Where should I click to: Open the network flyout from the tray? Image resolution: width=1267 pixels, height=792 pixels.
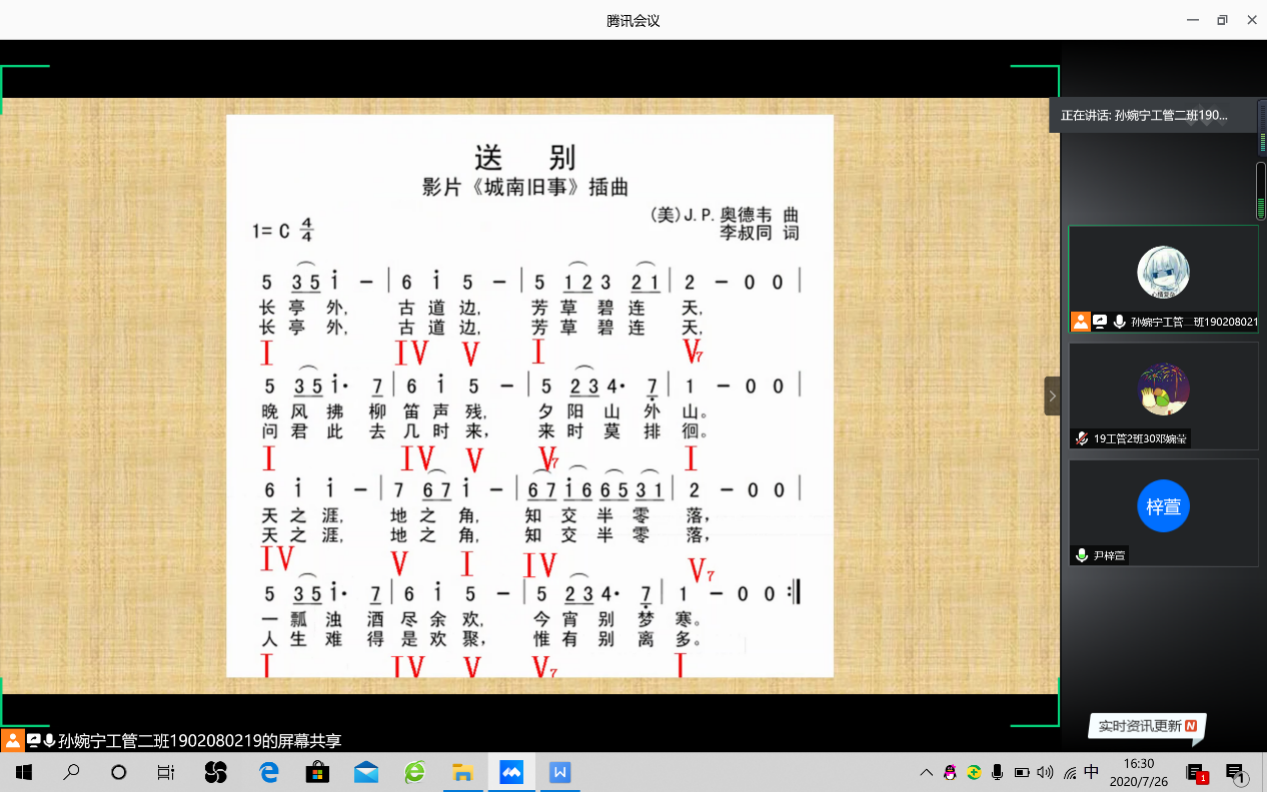point(1070,772)
